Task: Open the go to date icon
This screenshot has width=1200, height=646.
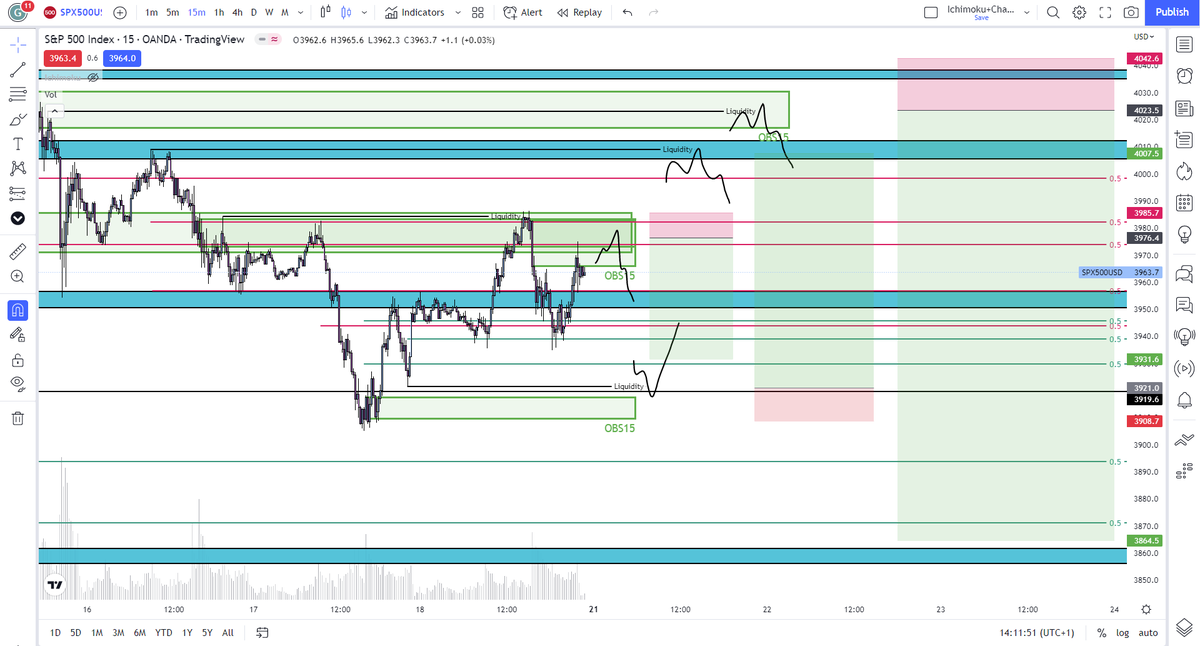Action: tap(263, 632)
